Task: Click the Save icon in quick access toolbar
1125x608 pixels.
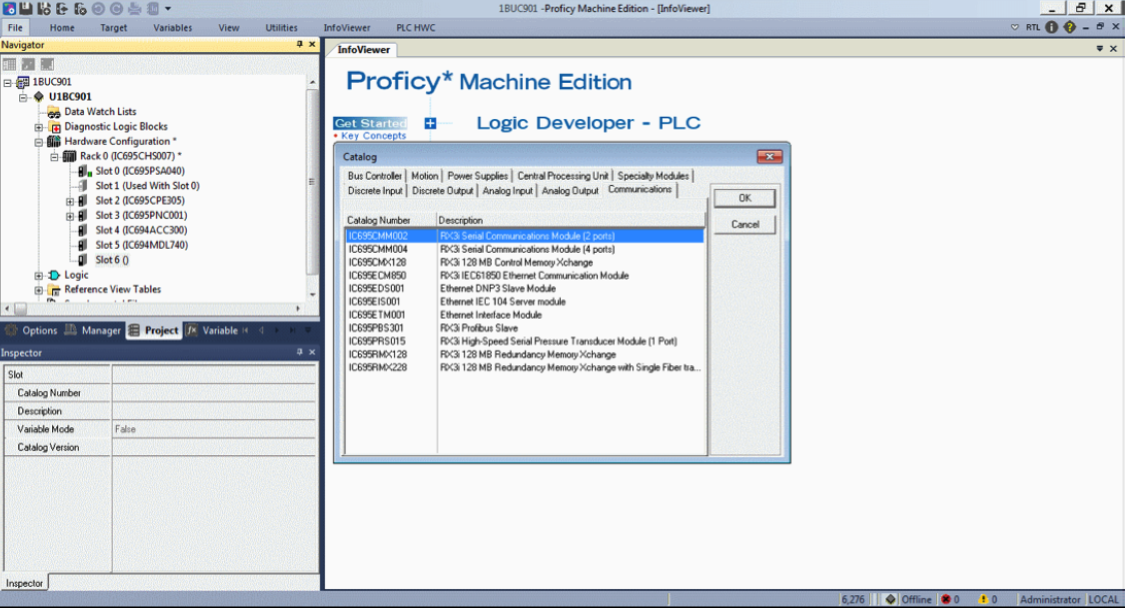Action: [27, 9]
